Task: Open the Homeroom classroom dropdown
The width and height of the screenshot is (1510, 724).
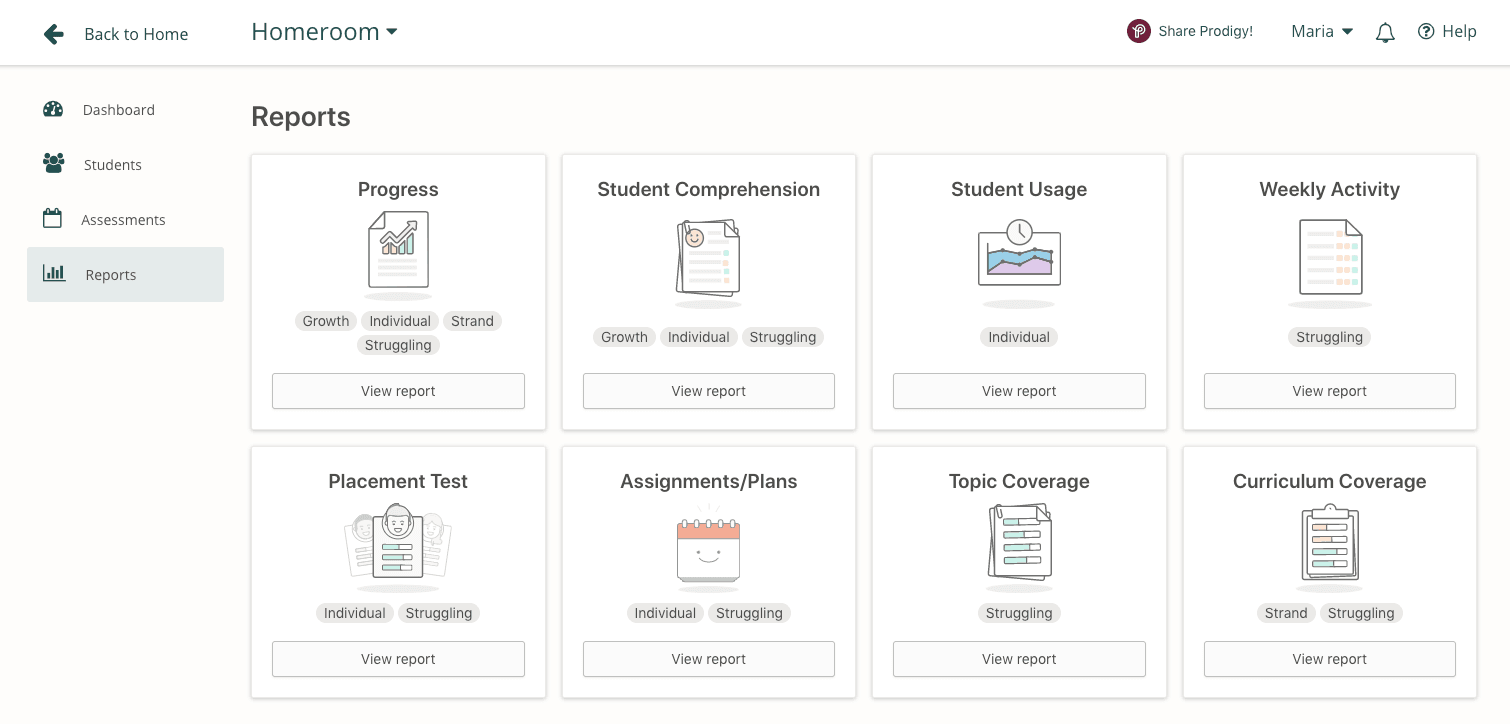Action: 323,31
